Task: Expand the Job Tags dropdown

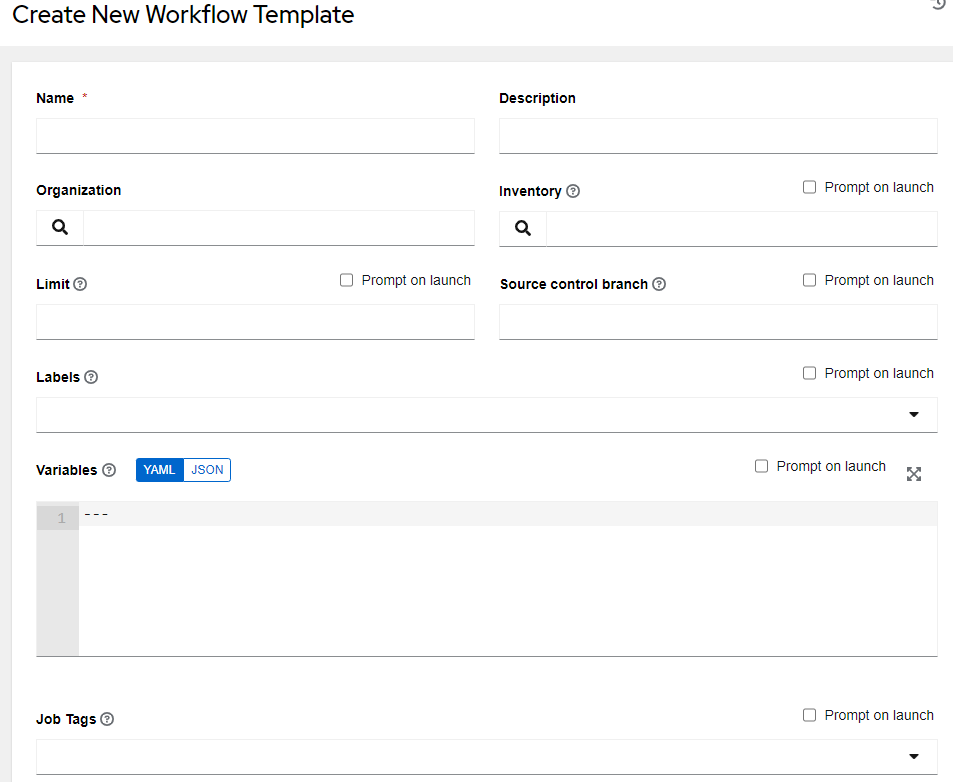Action: 913,757
